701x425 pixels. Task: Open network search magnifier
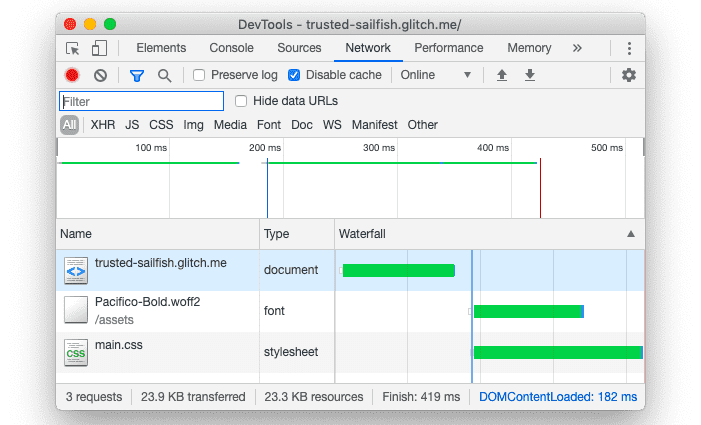165,76
